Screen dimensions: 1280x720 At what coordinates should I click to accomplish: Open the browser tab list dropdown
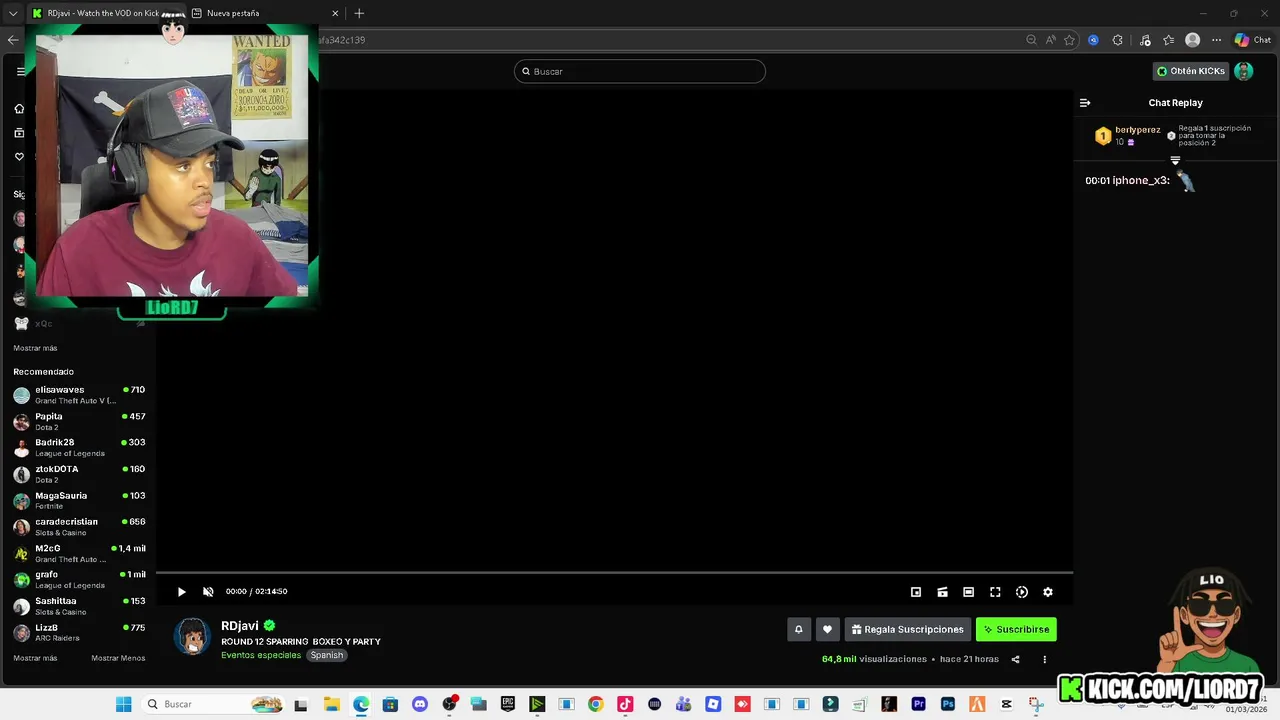click(12, 13)
